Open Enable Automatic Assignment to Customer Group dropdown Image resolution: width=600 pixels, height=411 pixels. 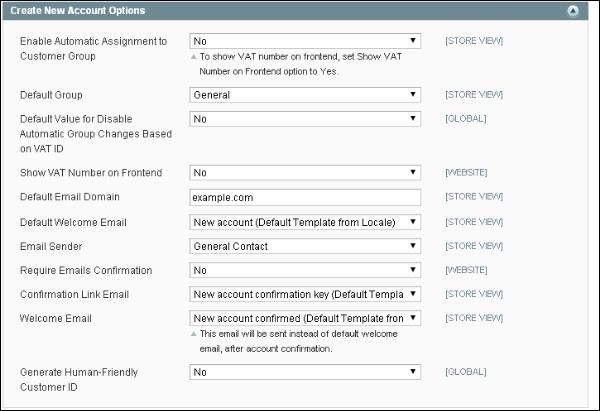(305, 42)
